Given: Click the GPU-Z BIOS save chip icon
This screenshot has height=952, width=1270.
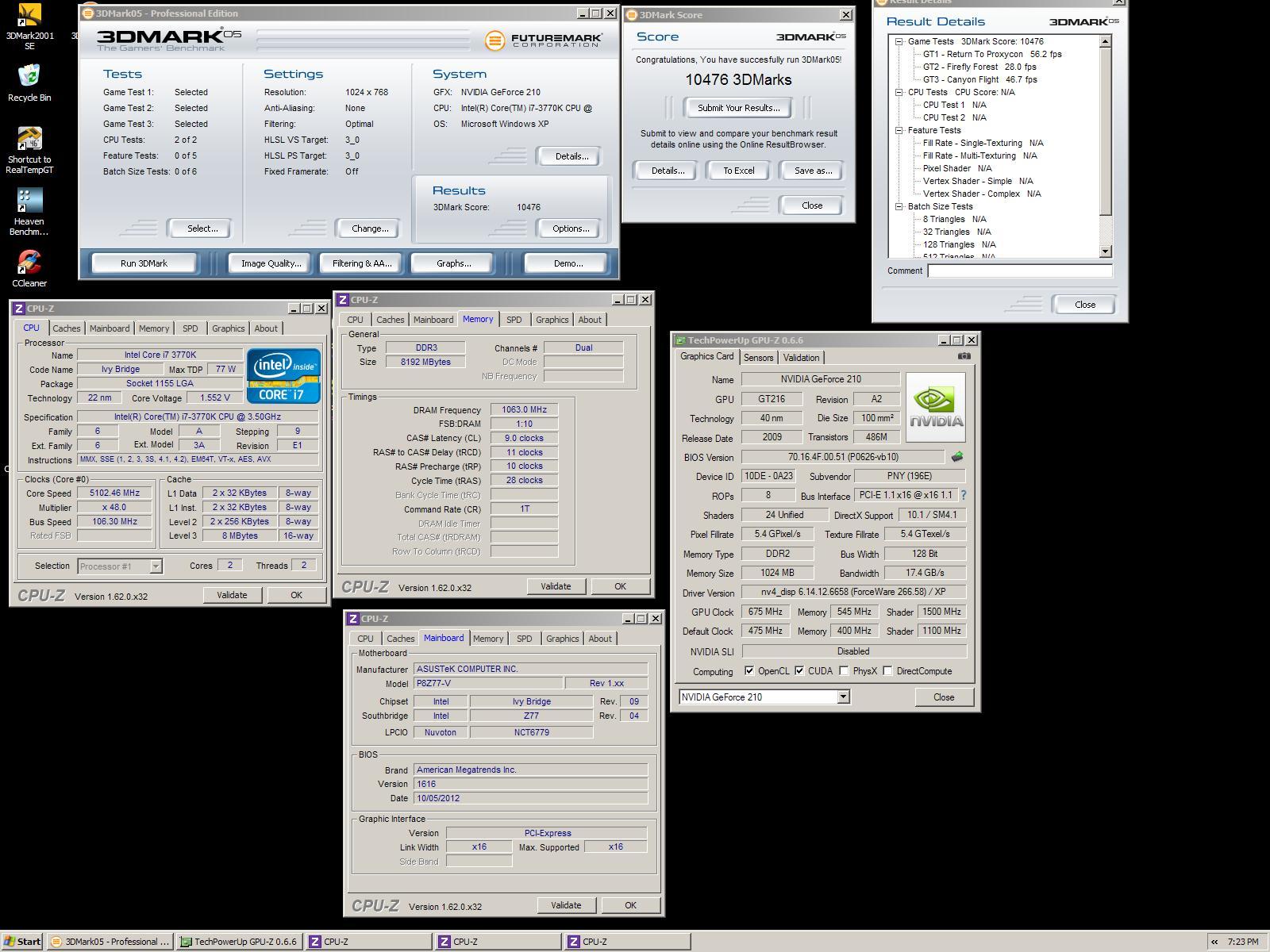Looking at the screenshot, I should (x=956, y=457).
